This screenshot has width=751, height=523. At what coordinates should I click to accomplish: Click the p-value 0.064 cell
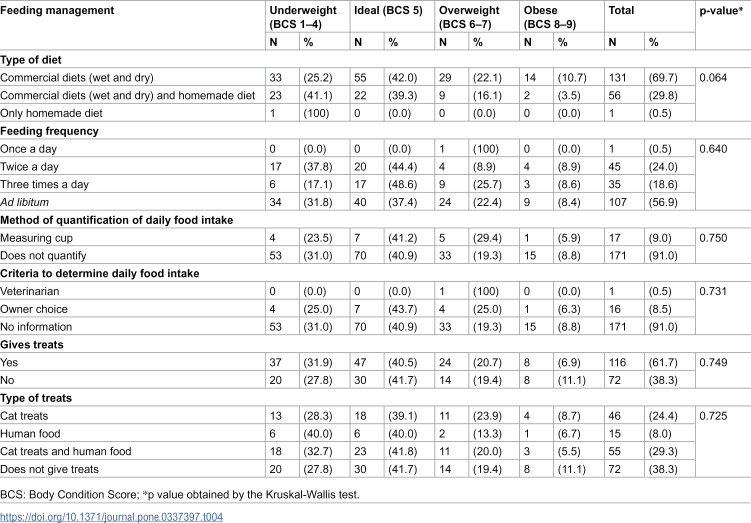(713, 78)
